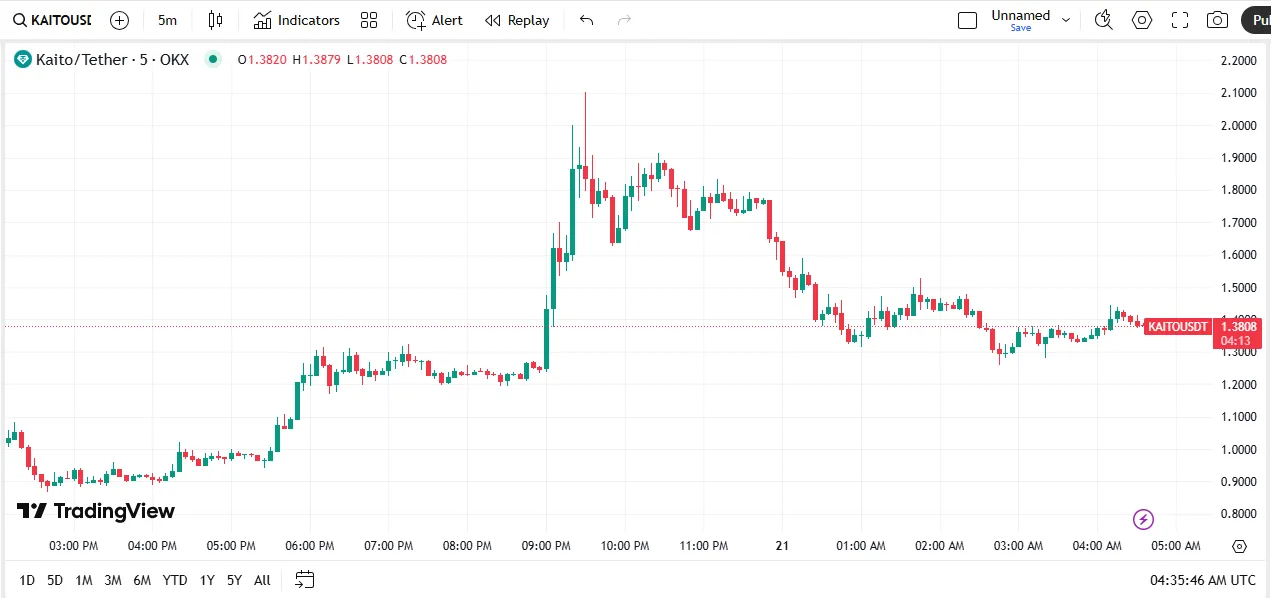
Task: Open chart settings via the gear icon
Action: (x=1141, y=20)
